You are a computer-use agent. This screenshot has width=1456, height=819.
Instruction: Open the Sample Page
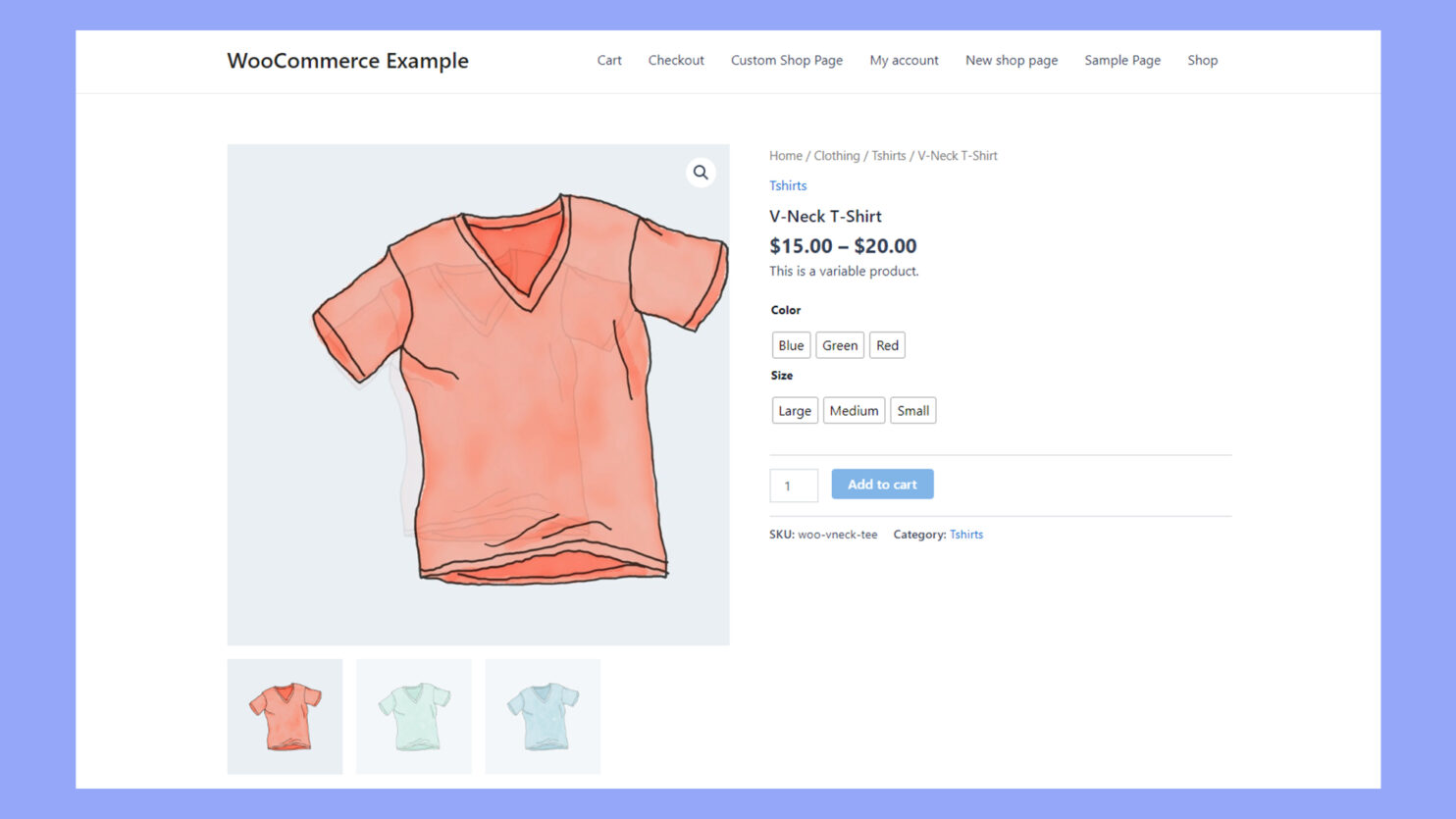coord(1121,60)
